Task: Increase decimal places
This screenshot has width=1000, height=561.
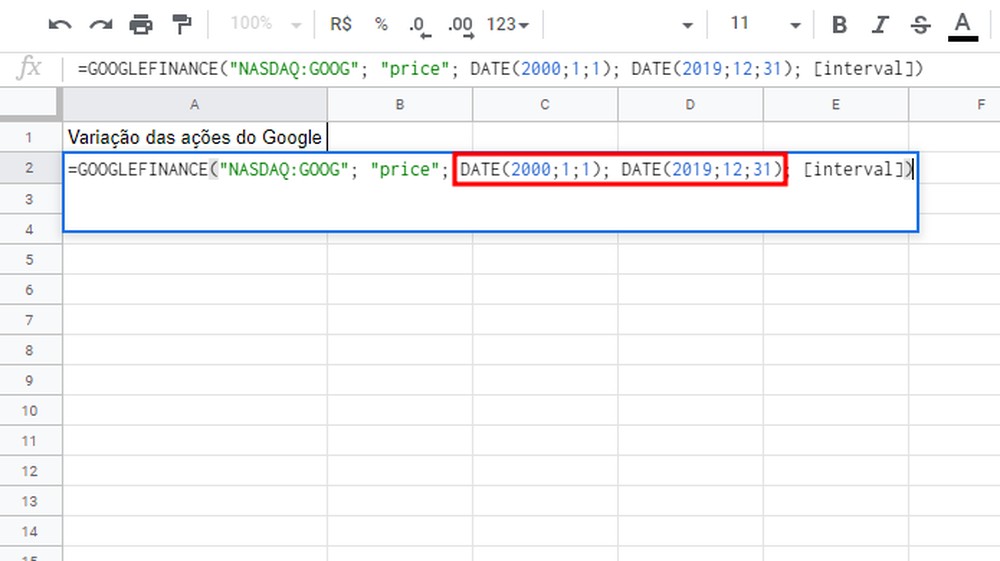Action: (460, 26)
